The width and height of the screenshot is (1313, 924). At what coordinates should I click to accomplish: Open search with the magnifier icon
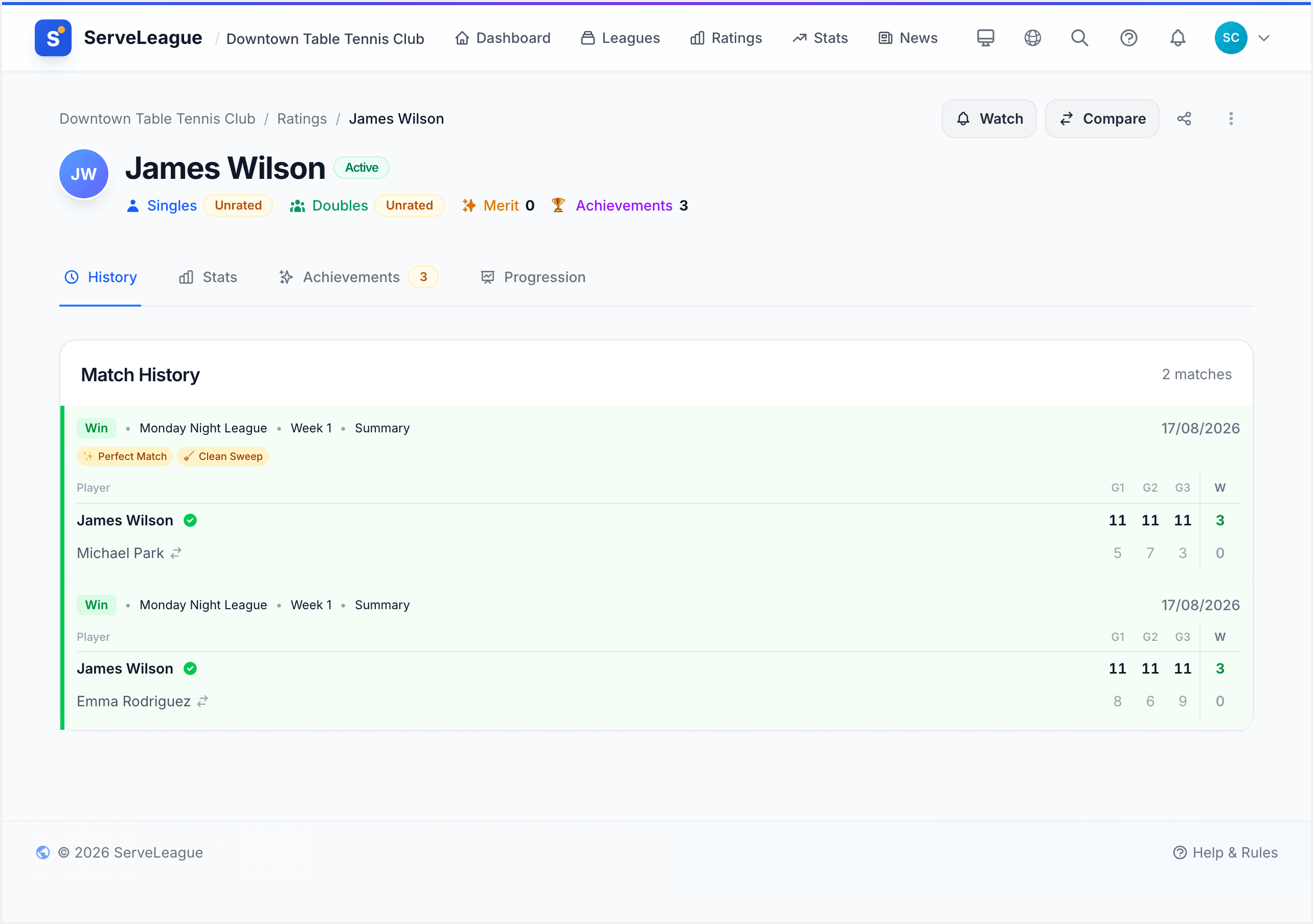pyautogui.click(x=1080, y=38)
